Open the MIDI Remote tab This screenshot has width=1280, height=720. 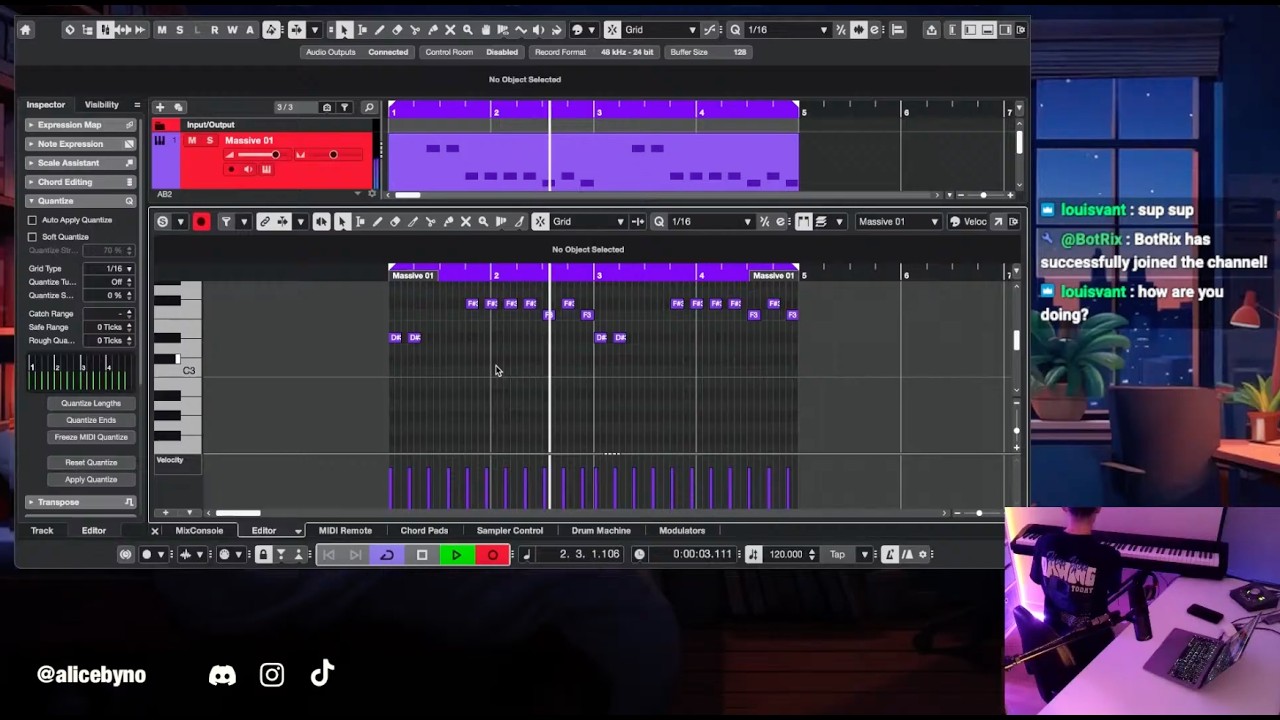pyautogui.click(x=345, y=531)
